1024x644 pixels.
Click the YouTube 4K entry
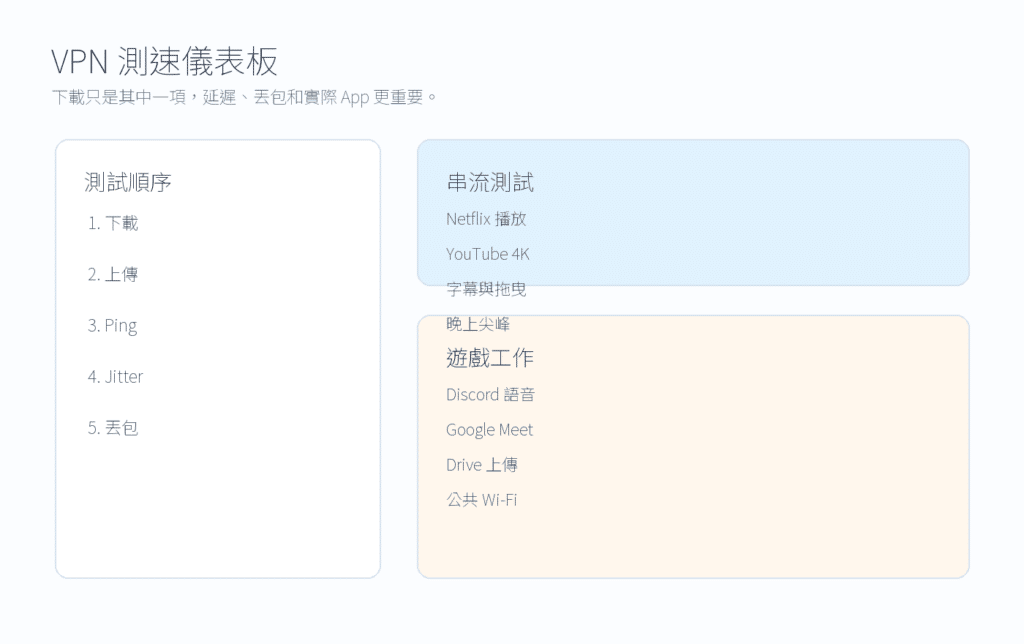pyautogui.click(x=488, y=254)
